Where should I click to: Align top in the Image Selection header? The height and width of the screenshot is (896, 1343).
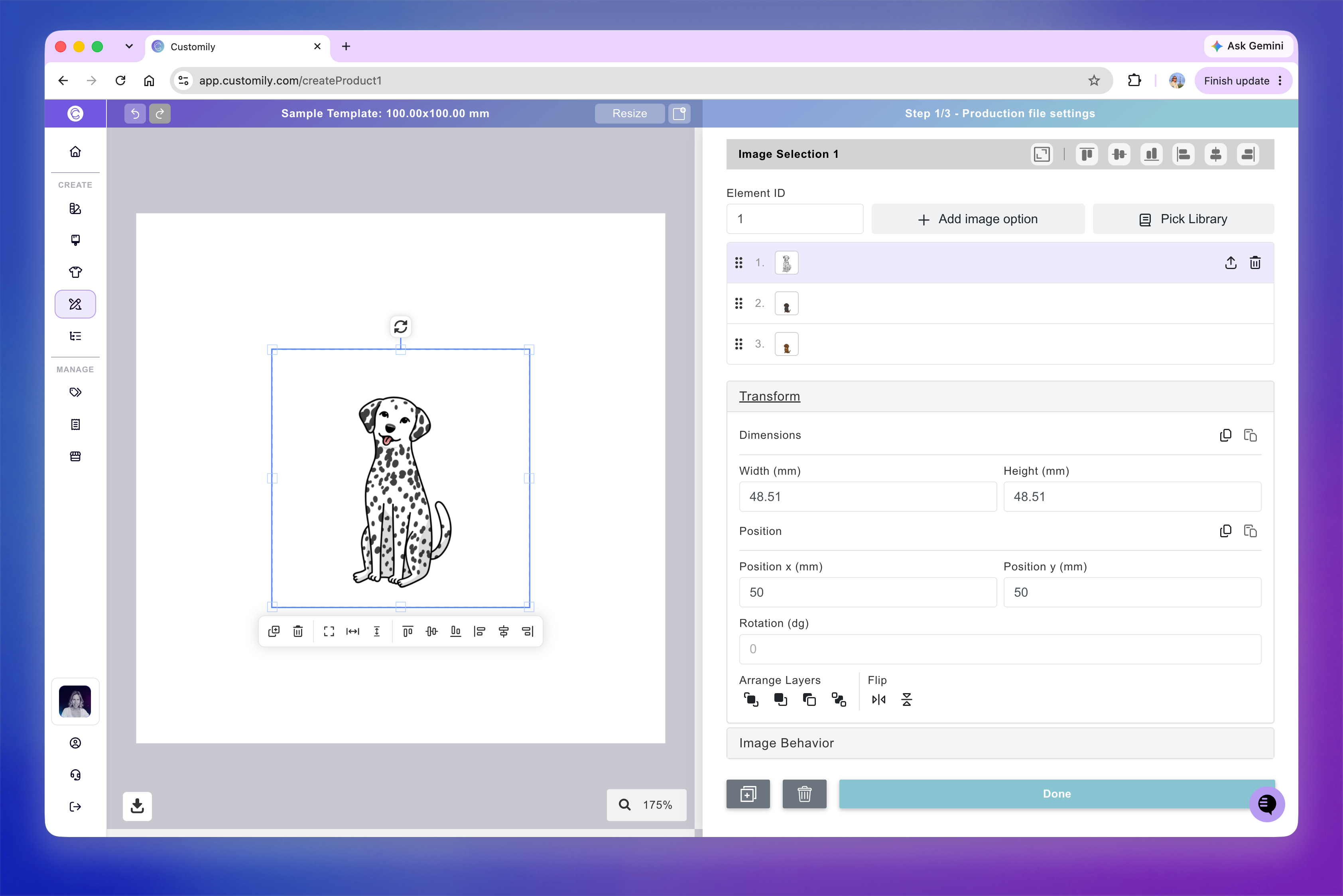[x=1087, y=154]
